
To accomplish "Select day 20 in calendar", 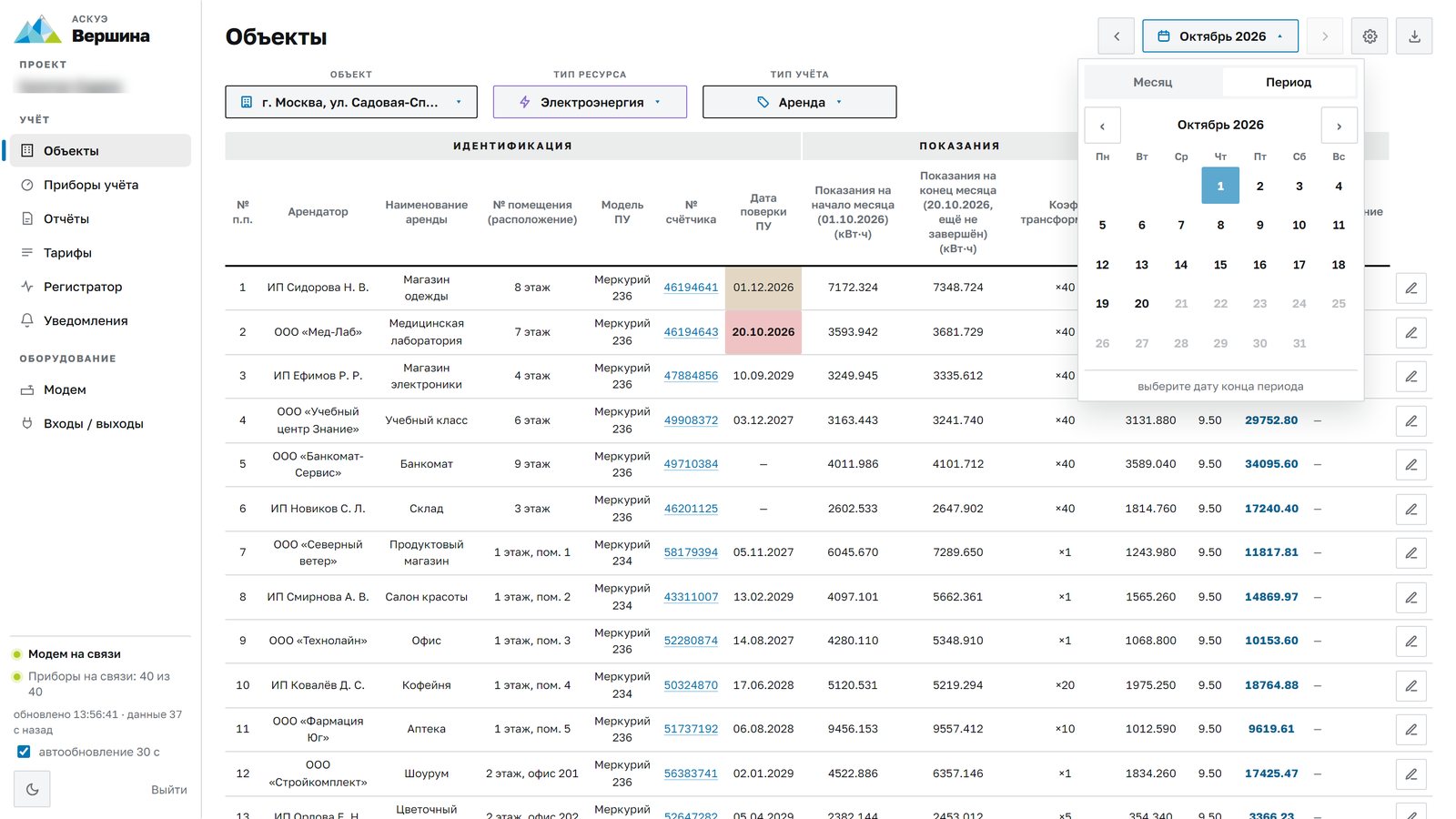I will click(1141, 304).
